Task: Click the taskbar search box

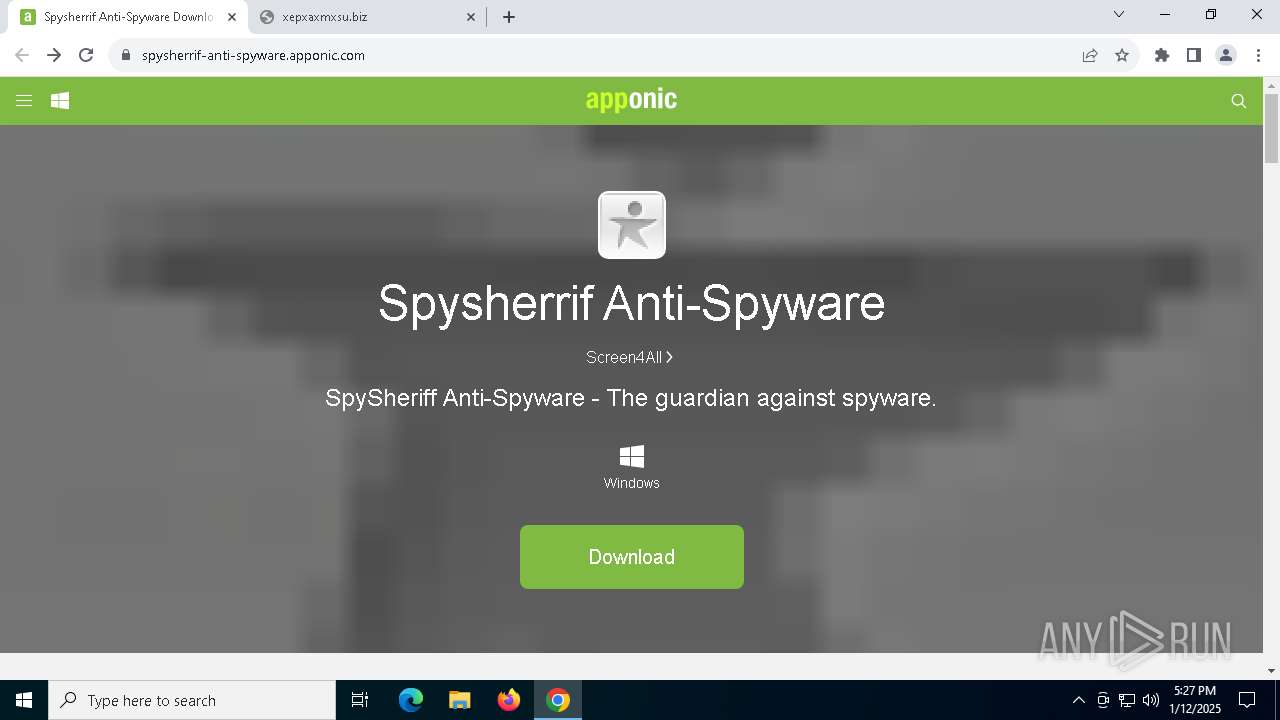Action: coord(192,700)
